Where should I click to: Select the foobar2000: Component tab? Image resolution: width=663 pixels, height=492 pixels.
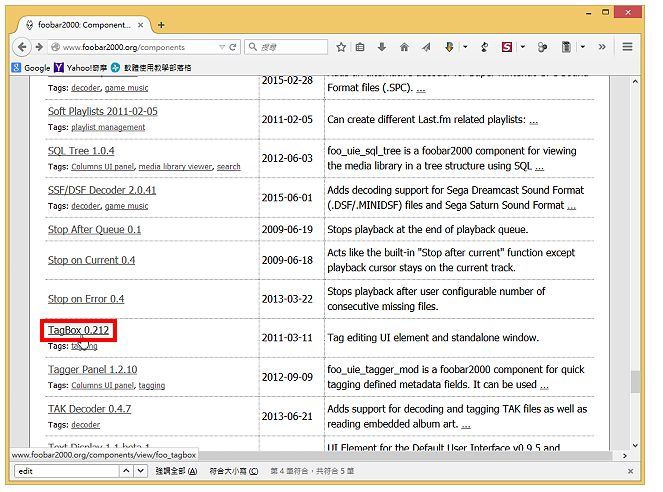click(84, 25)
